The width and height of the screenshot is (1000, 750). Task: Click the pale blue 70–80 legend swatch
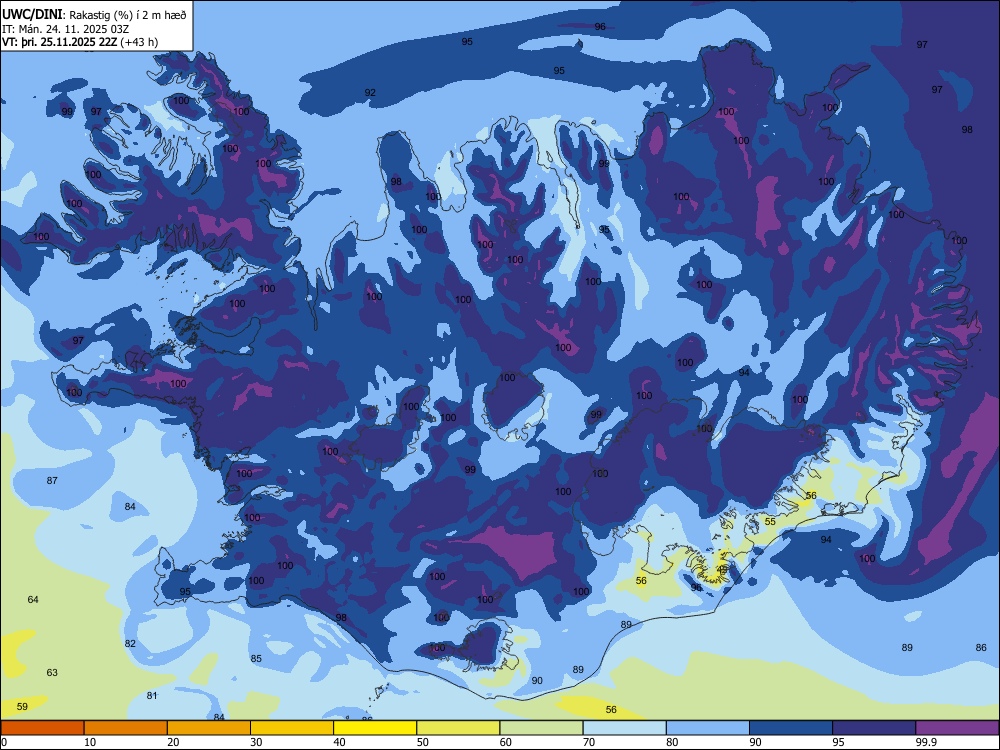(624, 728)
